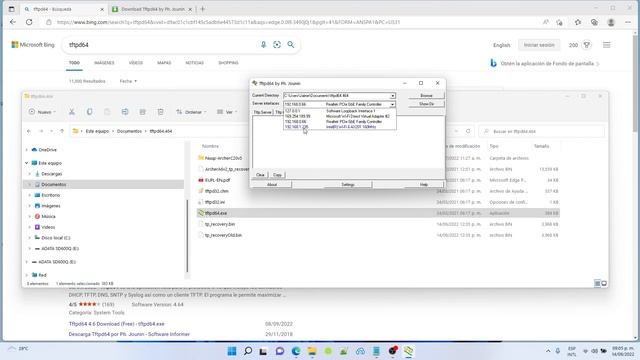Viewport: 640px width, 360px height.
Task: Select Descargas in the navigation pane
Action: [51, 174]
